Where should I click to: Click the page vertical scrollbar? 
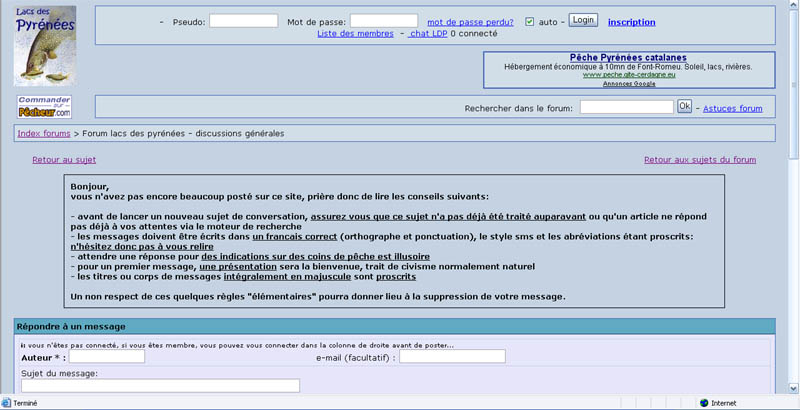pos(793,200)
